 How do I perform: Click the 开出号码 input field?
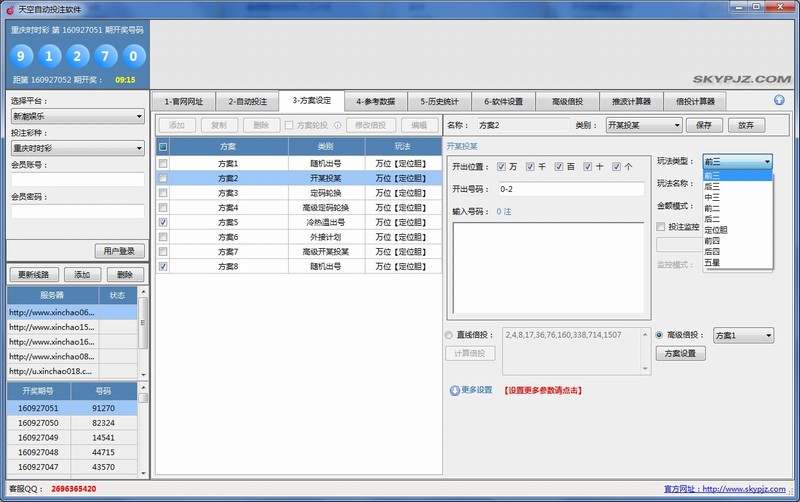pos(570,188)
